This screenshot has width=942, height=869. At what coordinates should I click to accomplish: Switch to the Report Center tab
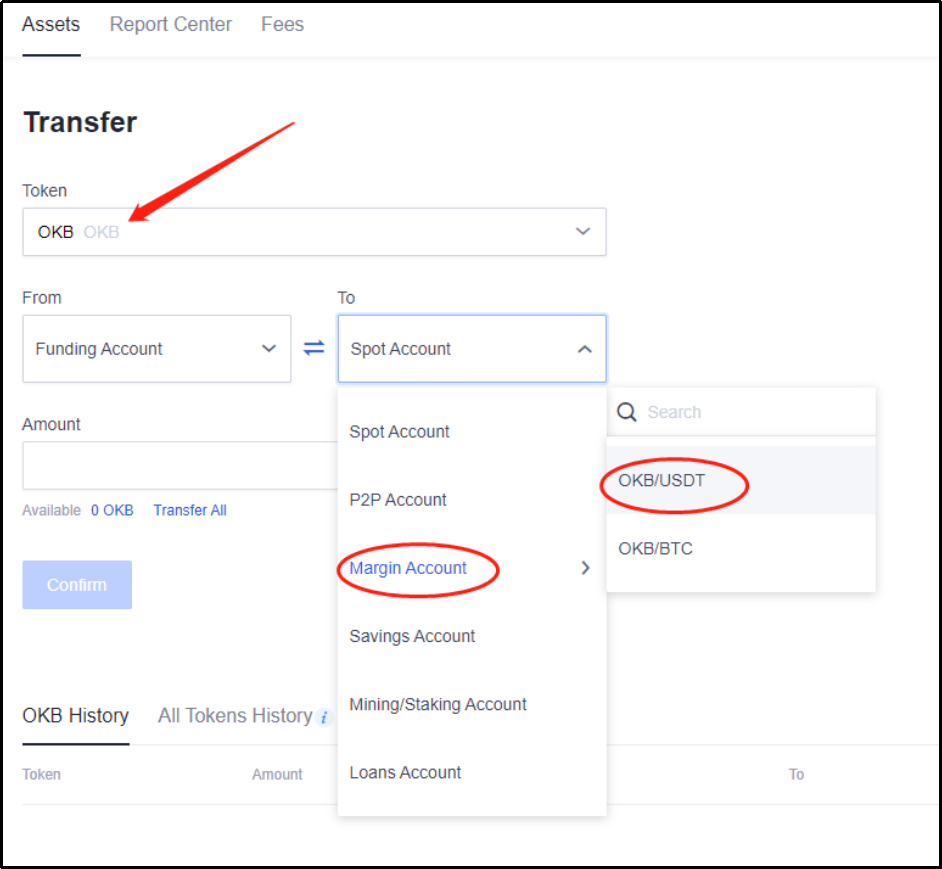171,24
